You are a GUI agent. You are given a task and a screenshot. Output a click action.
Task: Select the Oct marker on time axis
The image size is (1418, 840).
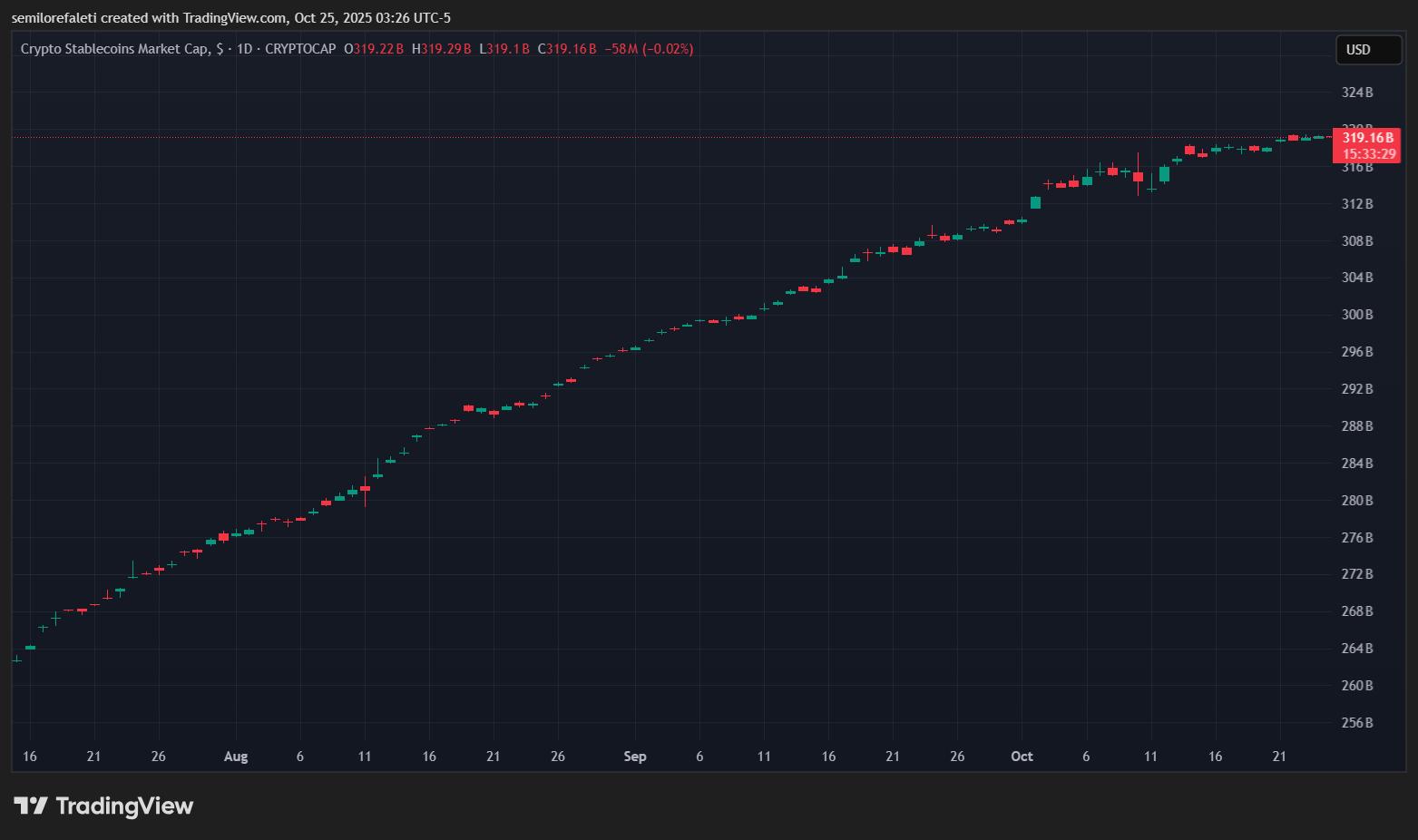1022,757
